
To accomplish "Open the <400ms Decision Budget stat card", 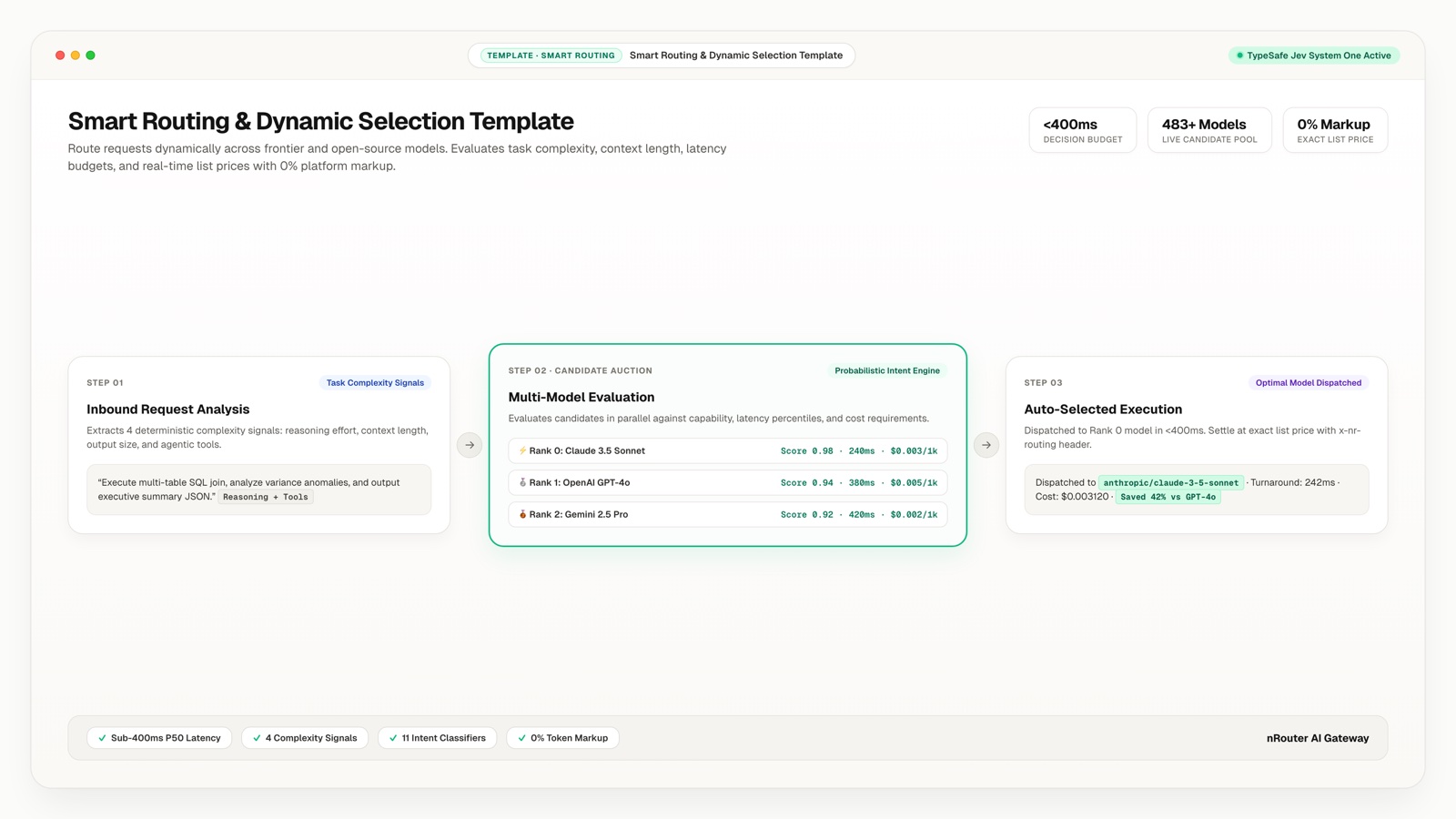I will pos(1082,130).
